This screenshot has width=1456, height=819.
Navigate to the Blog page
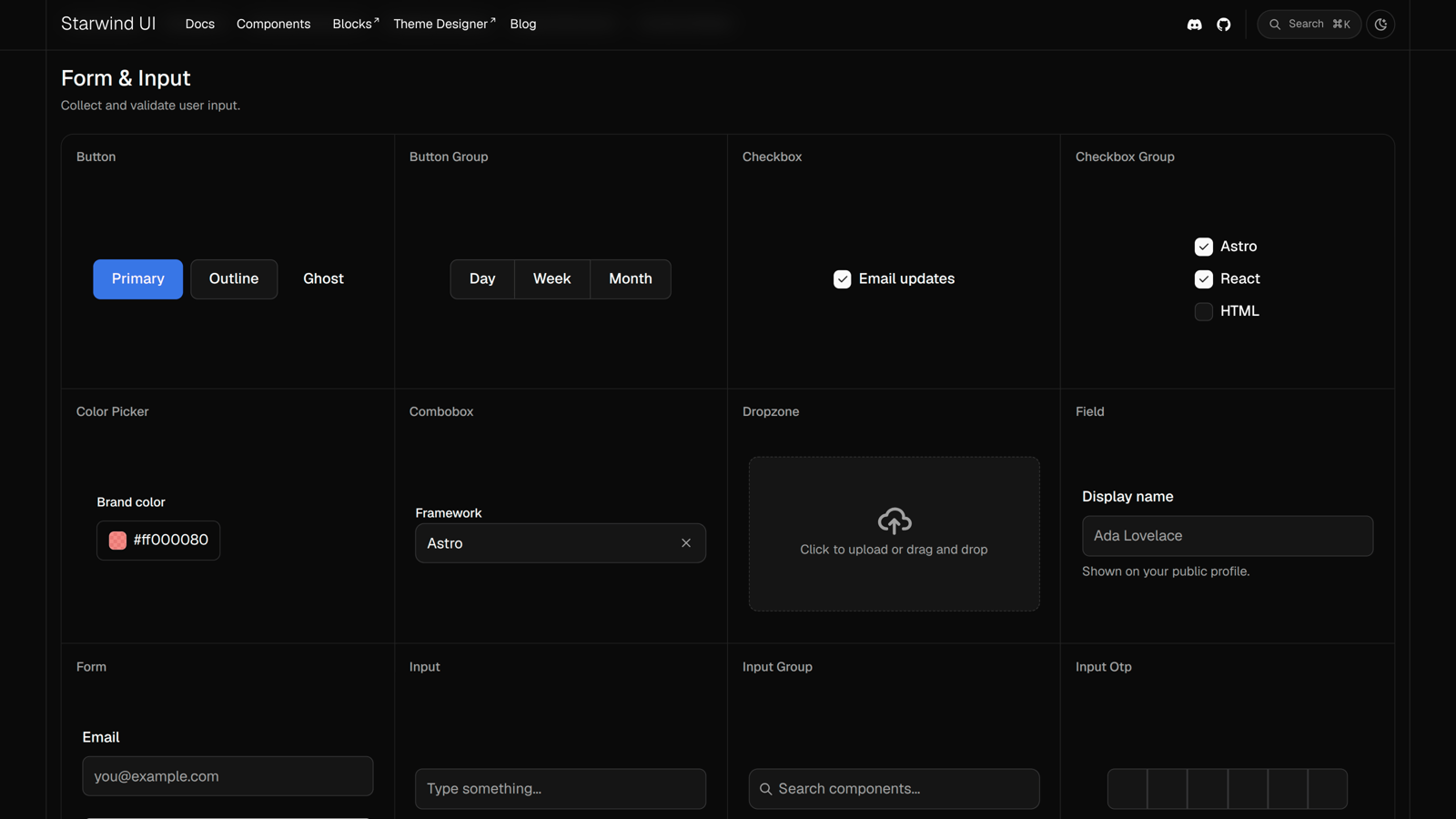pyautogui.click(x=523, y=25)
